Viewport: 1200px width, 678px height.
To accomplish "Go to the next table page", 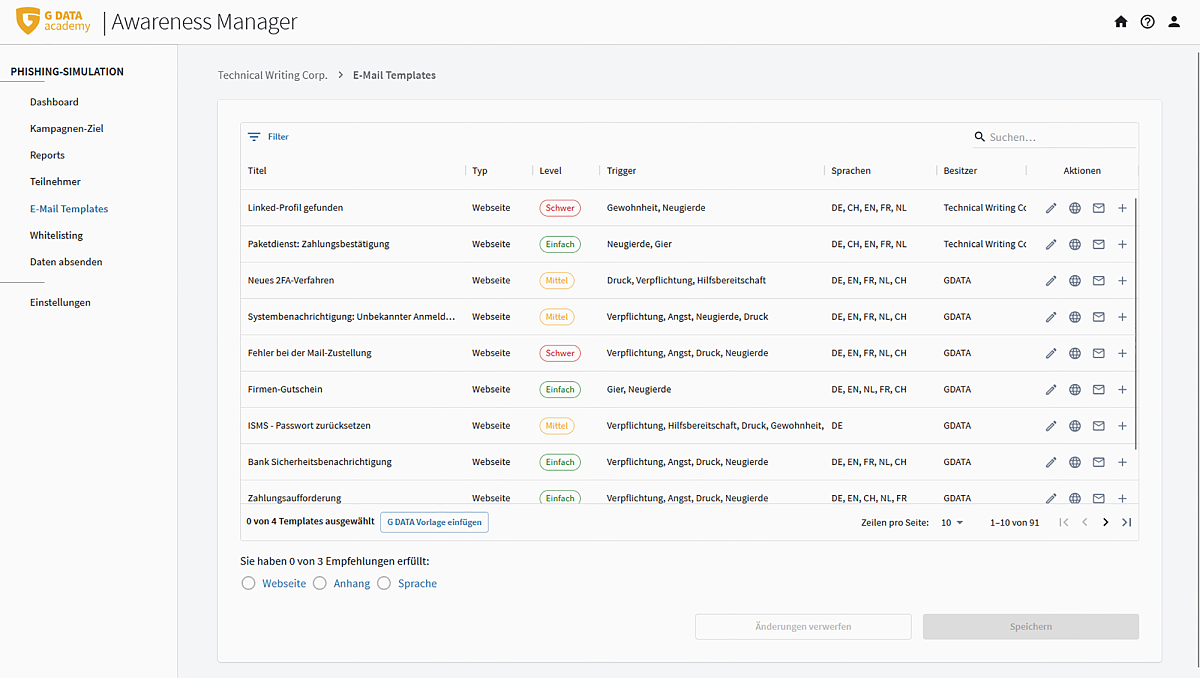I will point(1105,522).
